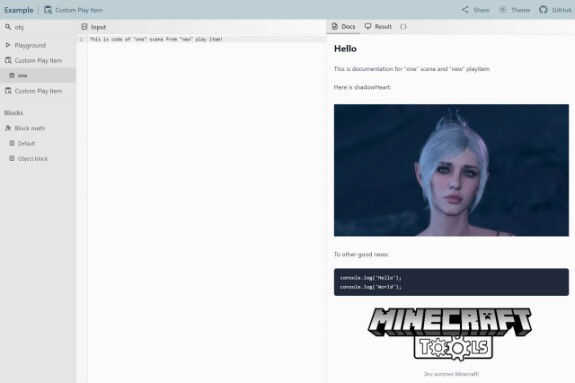Click the Playground play icon
Screen dimensions: 575x383
(8, 45)
